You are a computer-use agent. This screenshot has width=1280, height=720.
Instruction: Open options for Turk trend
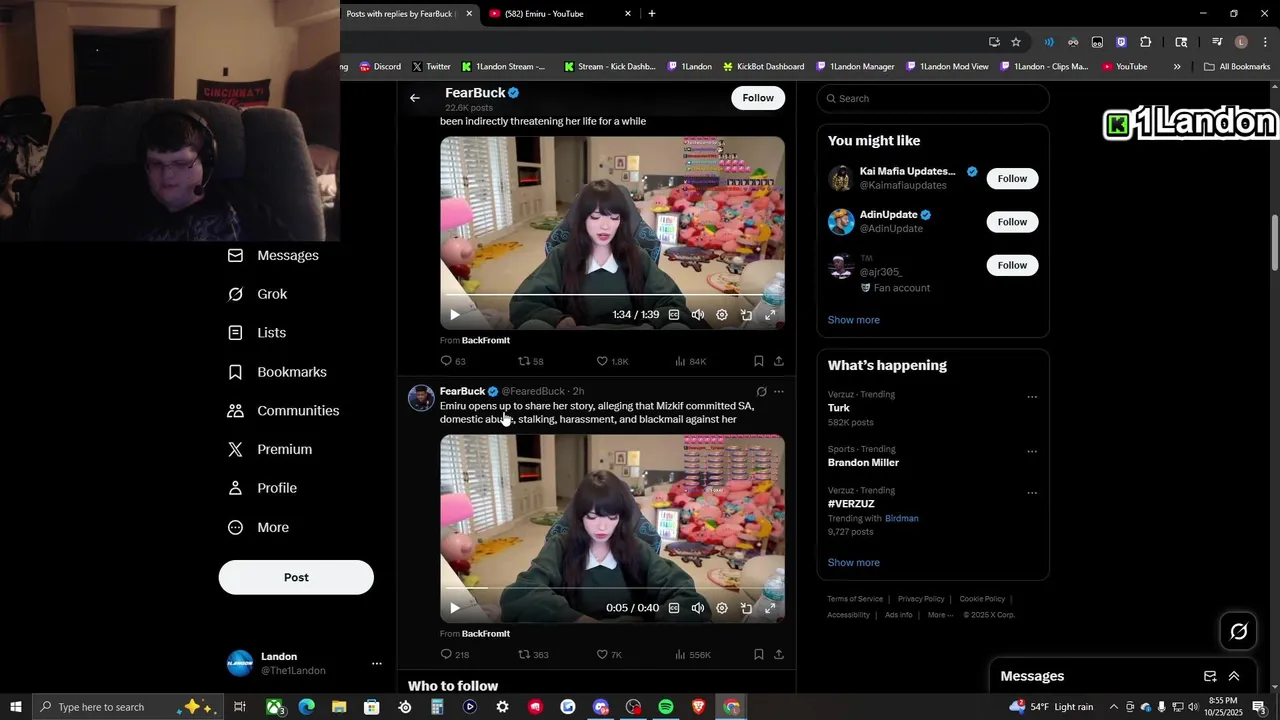(1032, 397)
